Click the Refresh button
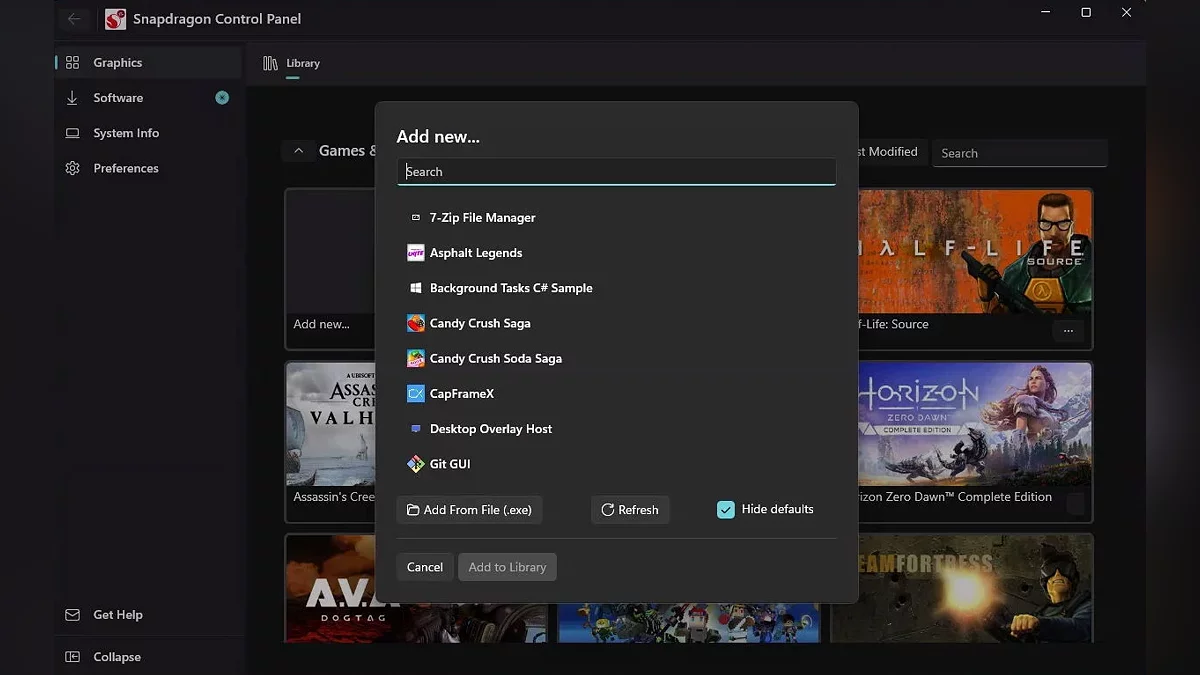This screenshot has height=675, width=1200. pos(630,510)
